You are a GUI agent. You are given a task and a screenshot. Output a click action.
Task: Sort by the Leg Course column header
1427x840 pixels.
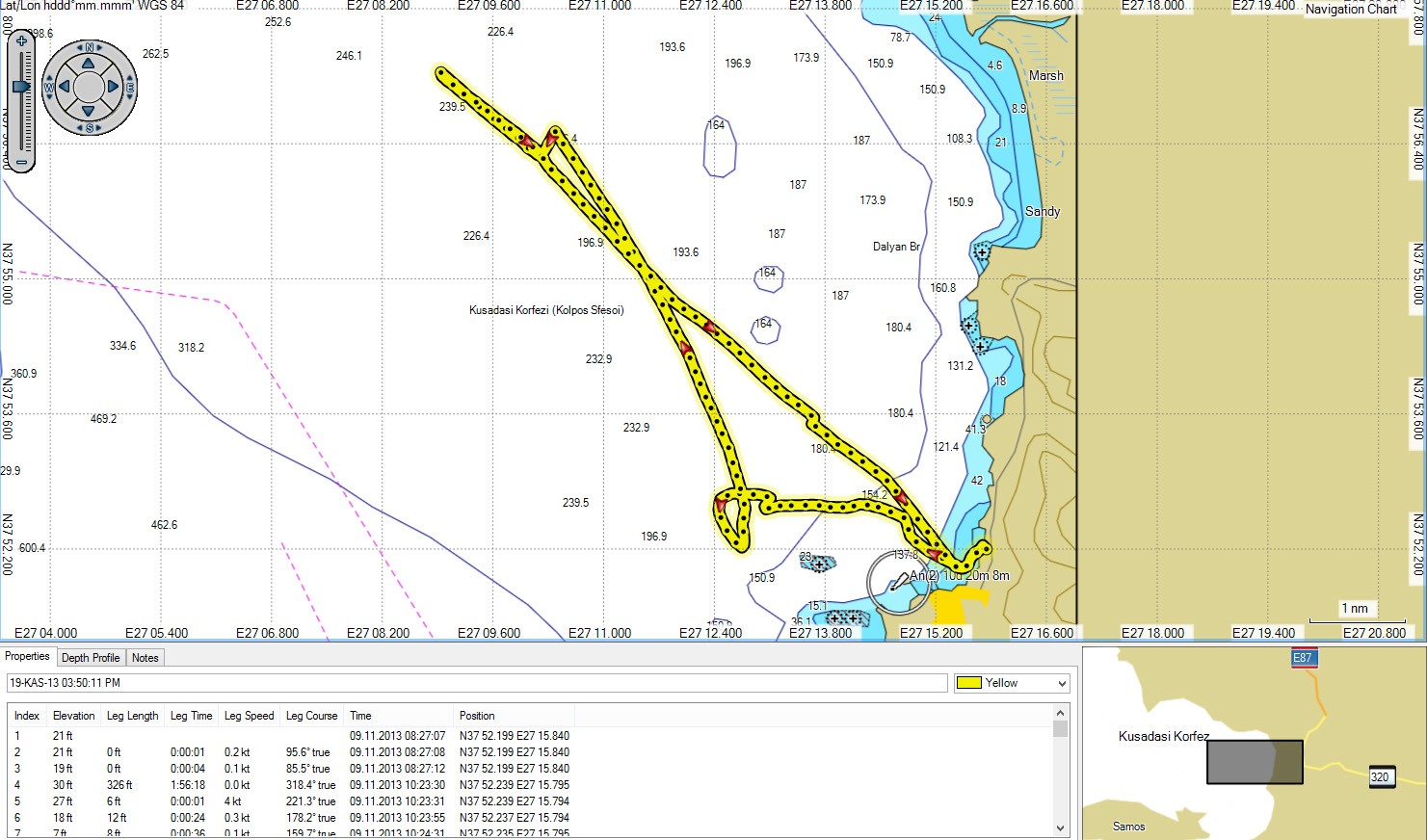pyautogui.click(x=312, y=716)
